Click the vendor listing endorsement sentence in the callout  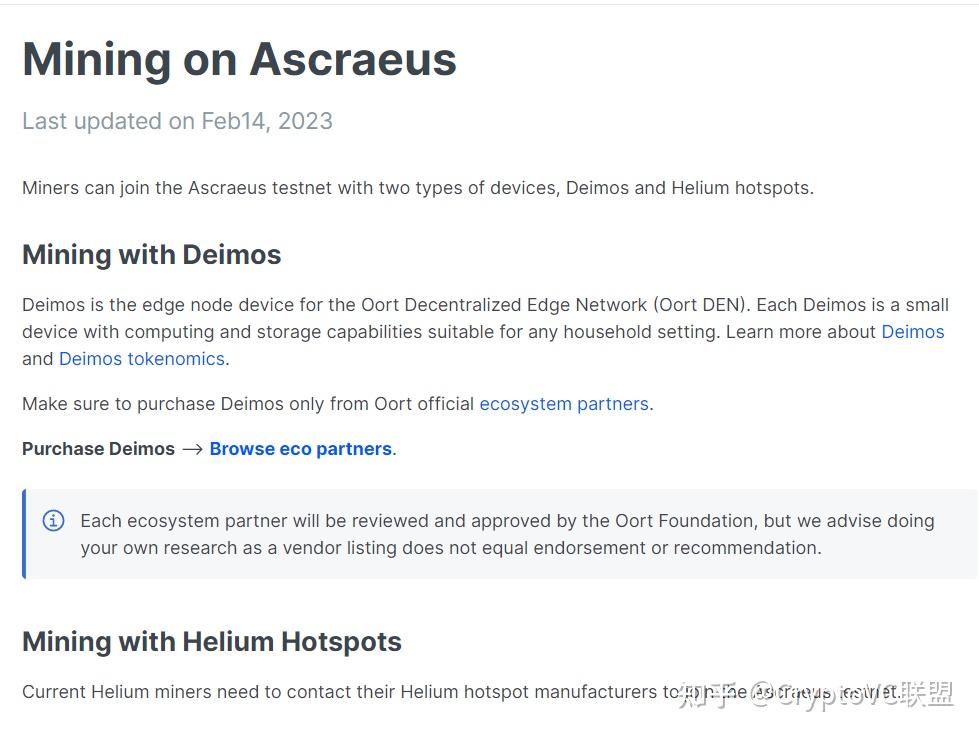[x=450, y=548]
